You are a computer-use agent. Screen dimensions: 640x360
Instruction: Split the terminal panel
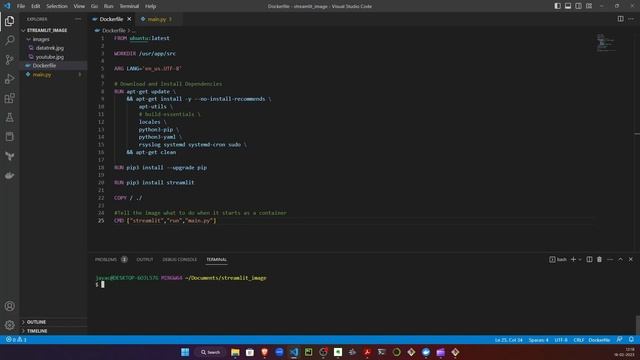pyautogui.click(x=589, y=259)
